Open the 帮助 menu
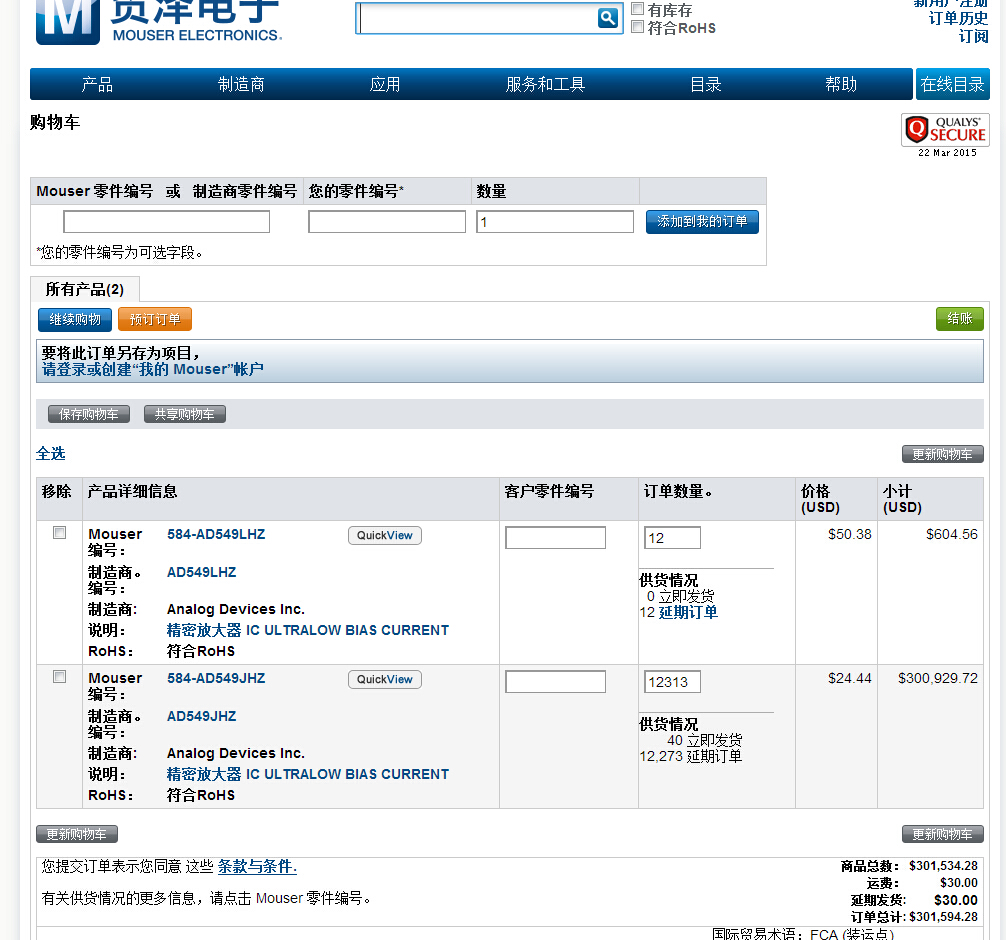 click(x=841, y=84)
